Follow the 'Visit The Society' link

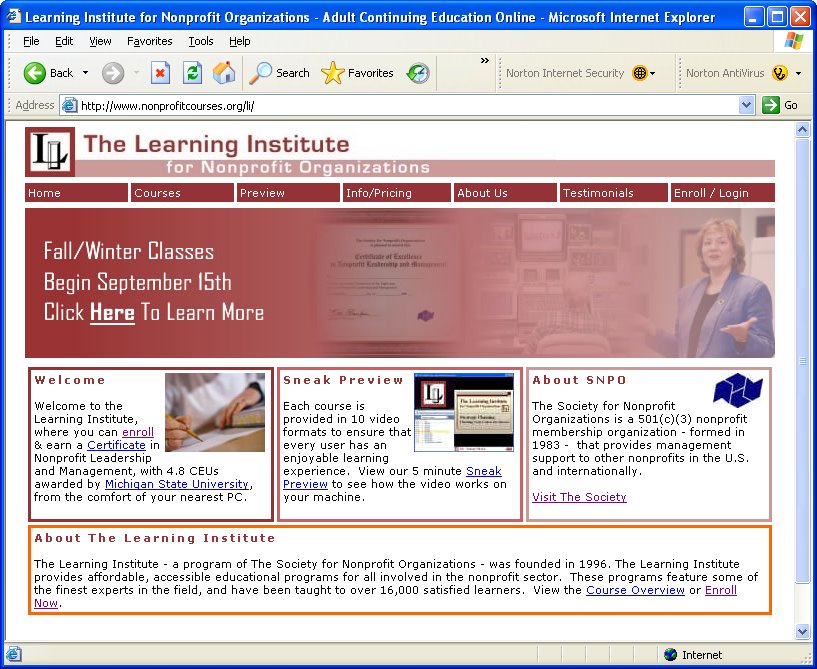click(579, 497)
